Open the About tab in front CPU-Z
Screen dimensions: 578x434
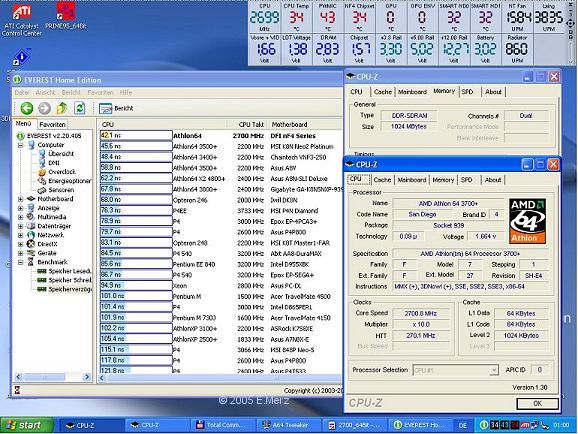493,180
